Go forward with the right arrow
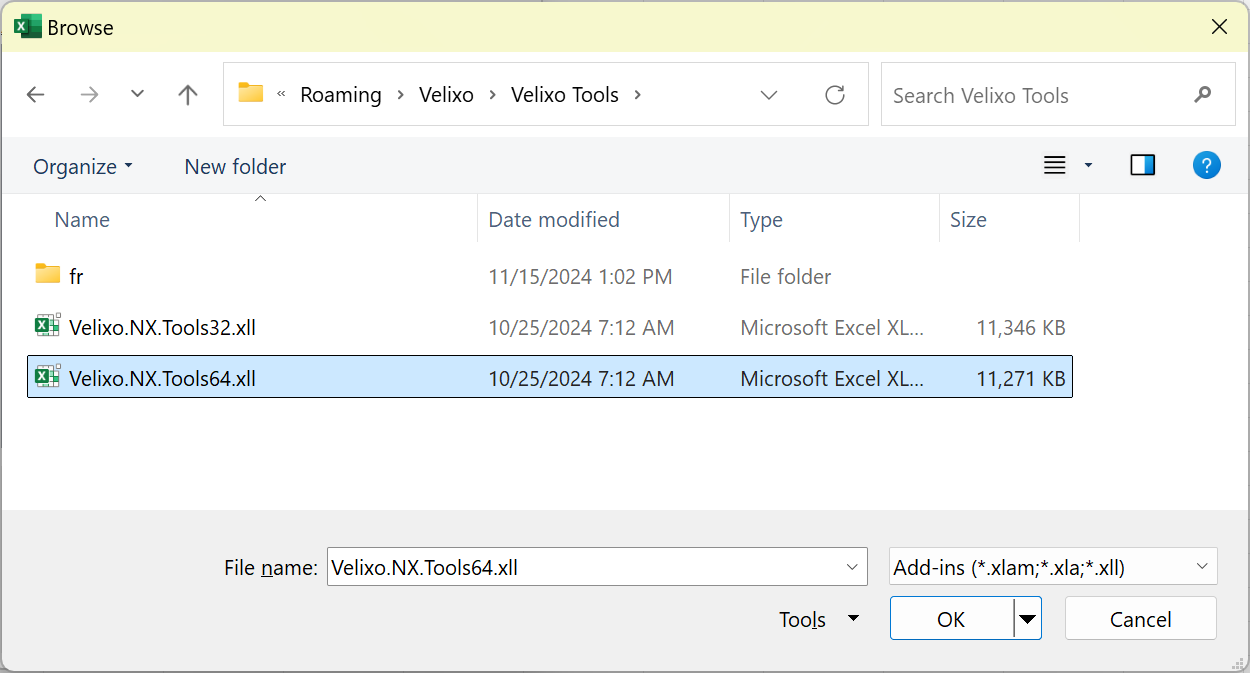The height and width of the screenshot is (673, 1250). pos(89,95)
